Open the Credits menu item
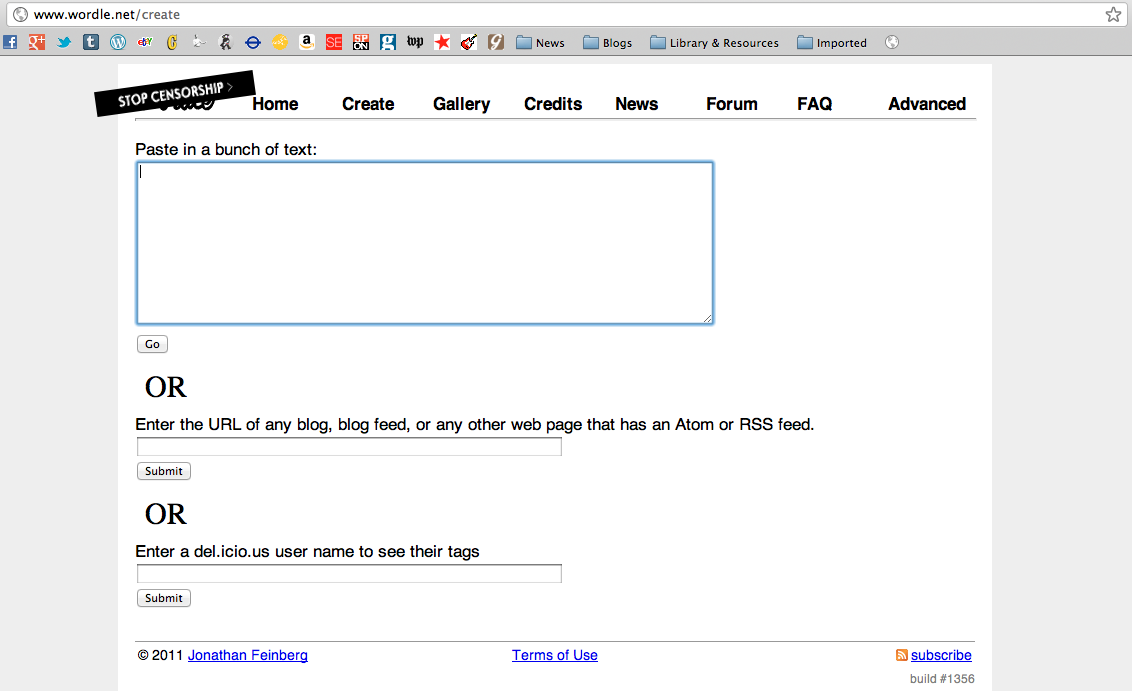Image resolution: width=1132 pixels, height=691 pixels. click(553, 104)
